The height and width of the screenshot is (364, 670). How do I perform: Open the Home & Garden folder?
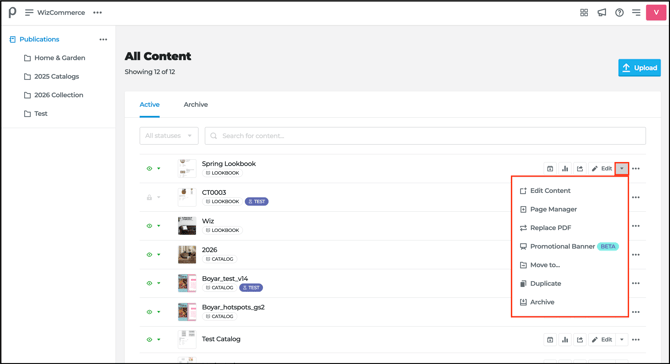[x=59, y=58]
